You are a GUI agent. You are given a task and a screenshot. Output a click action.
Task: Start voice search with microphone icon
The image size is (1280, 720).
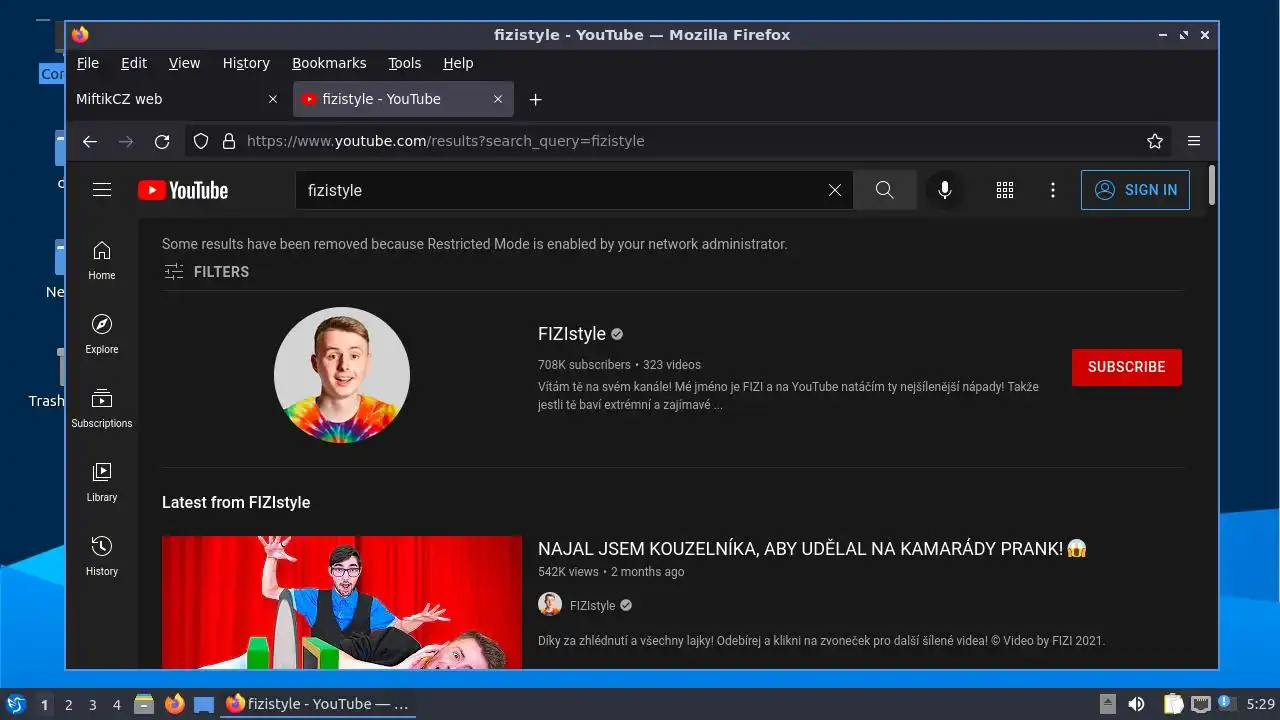(944, 190)
